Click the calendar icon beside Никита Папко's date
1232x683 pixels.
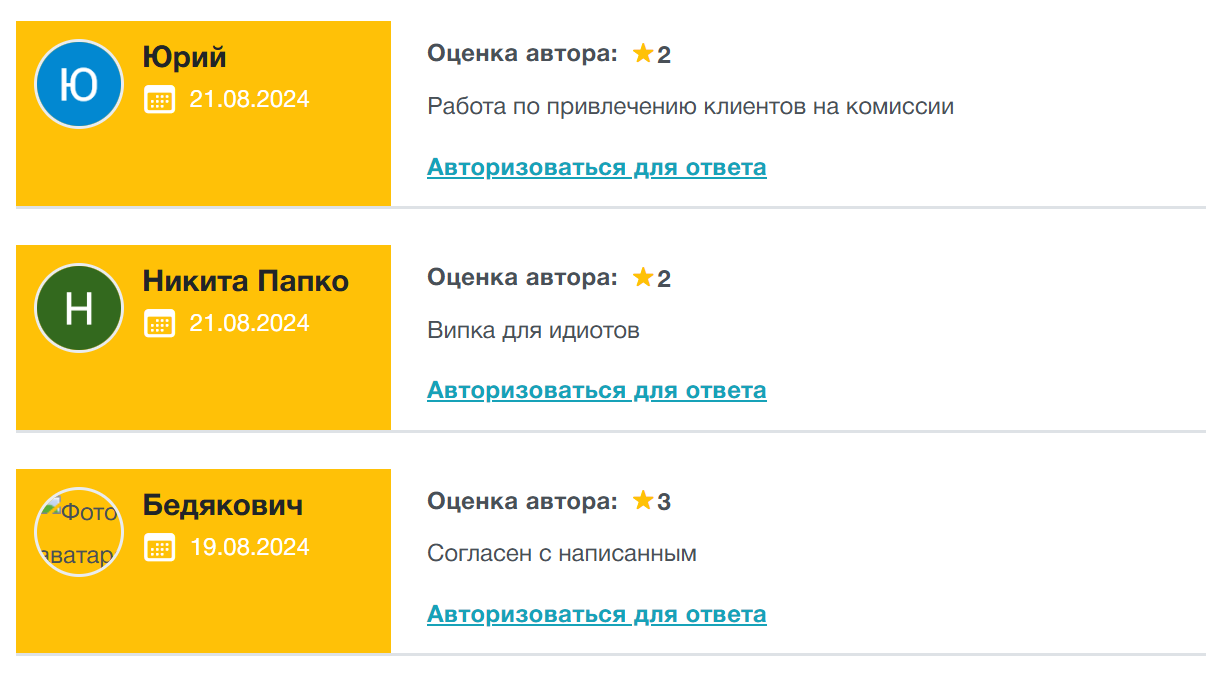160,323
